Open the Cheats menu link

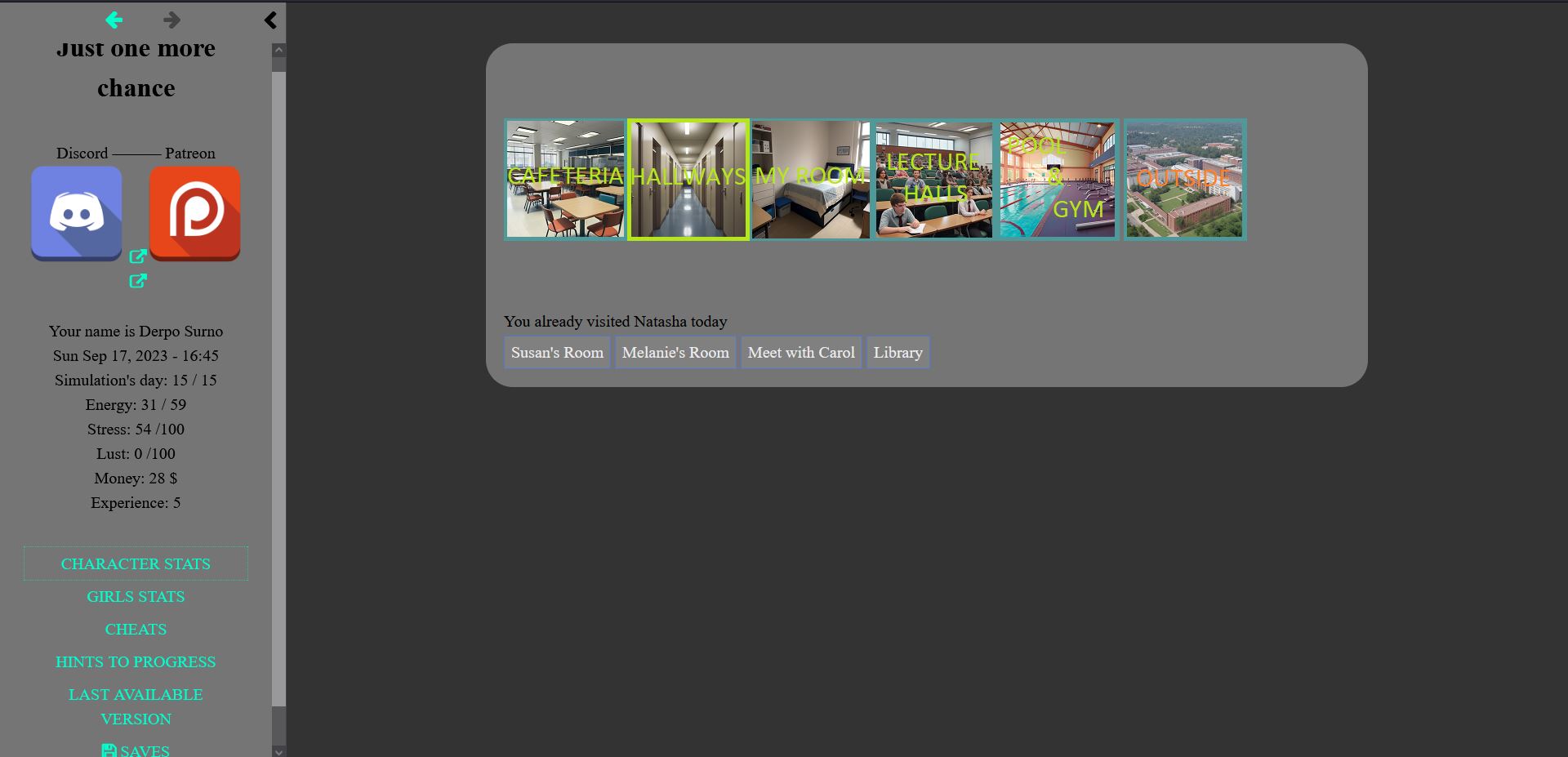tap(136, 629)
